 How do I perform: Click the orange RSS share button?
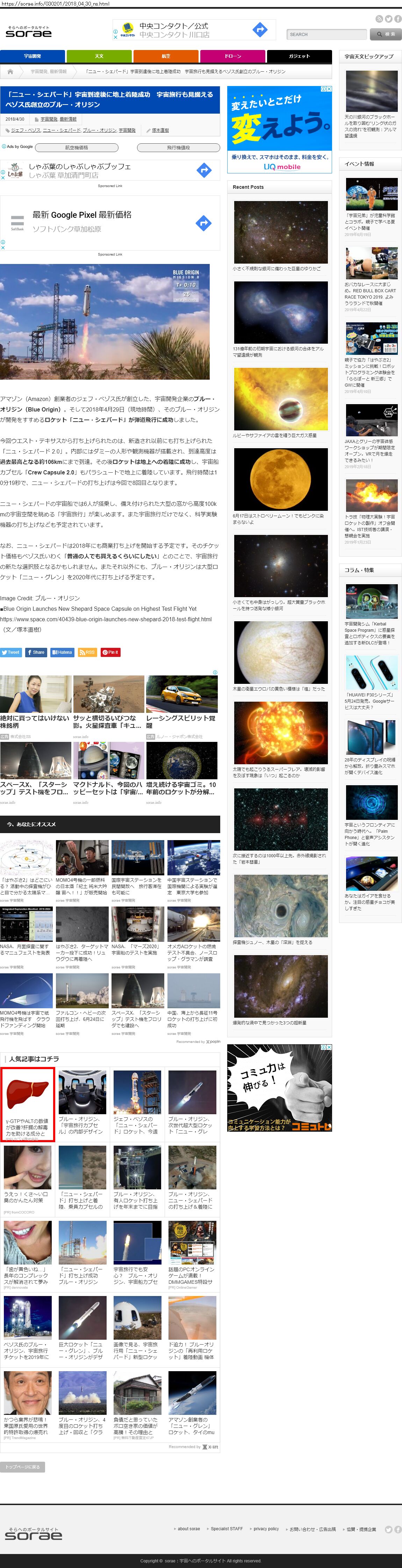[87, 652]
